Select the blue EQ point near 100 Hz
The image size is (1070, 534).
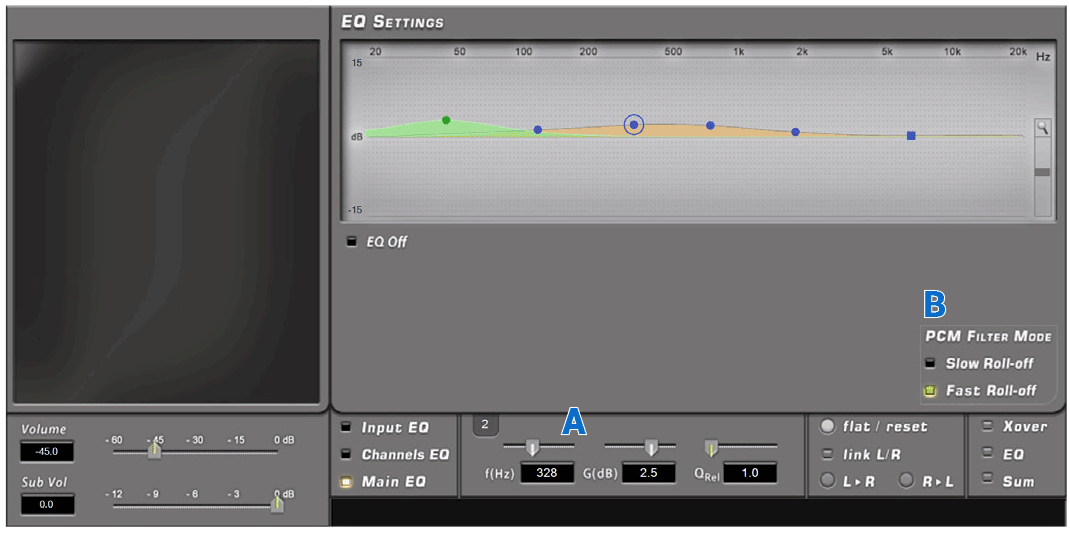coord(538,130)
